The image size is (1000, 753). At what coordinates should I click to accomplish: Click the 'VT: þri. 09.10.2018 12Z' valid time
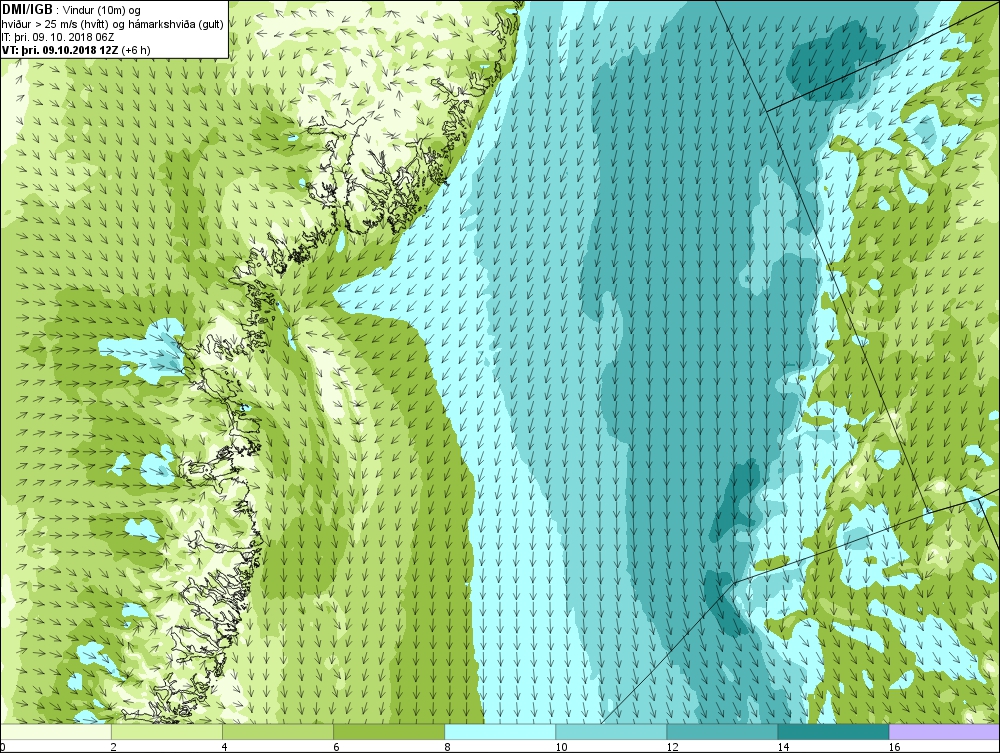tap(59, 50)
